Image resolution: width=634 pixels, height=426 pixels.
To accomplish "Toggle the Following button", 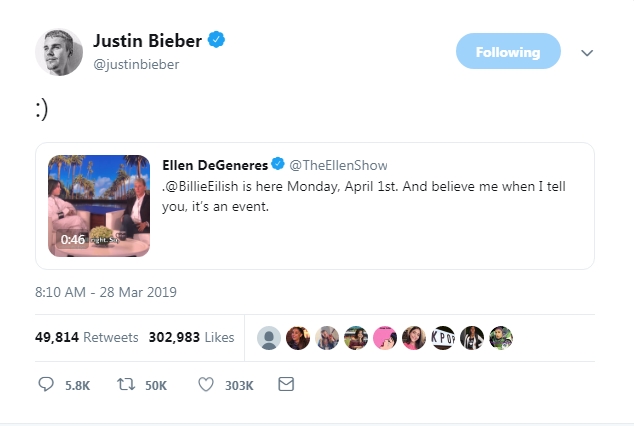I will pyautogui.click(x=508, y=51).
